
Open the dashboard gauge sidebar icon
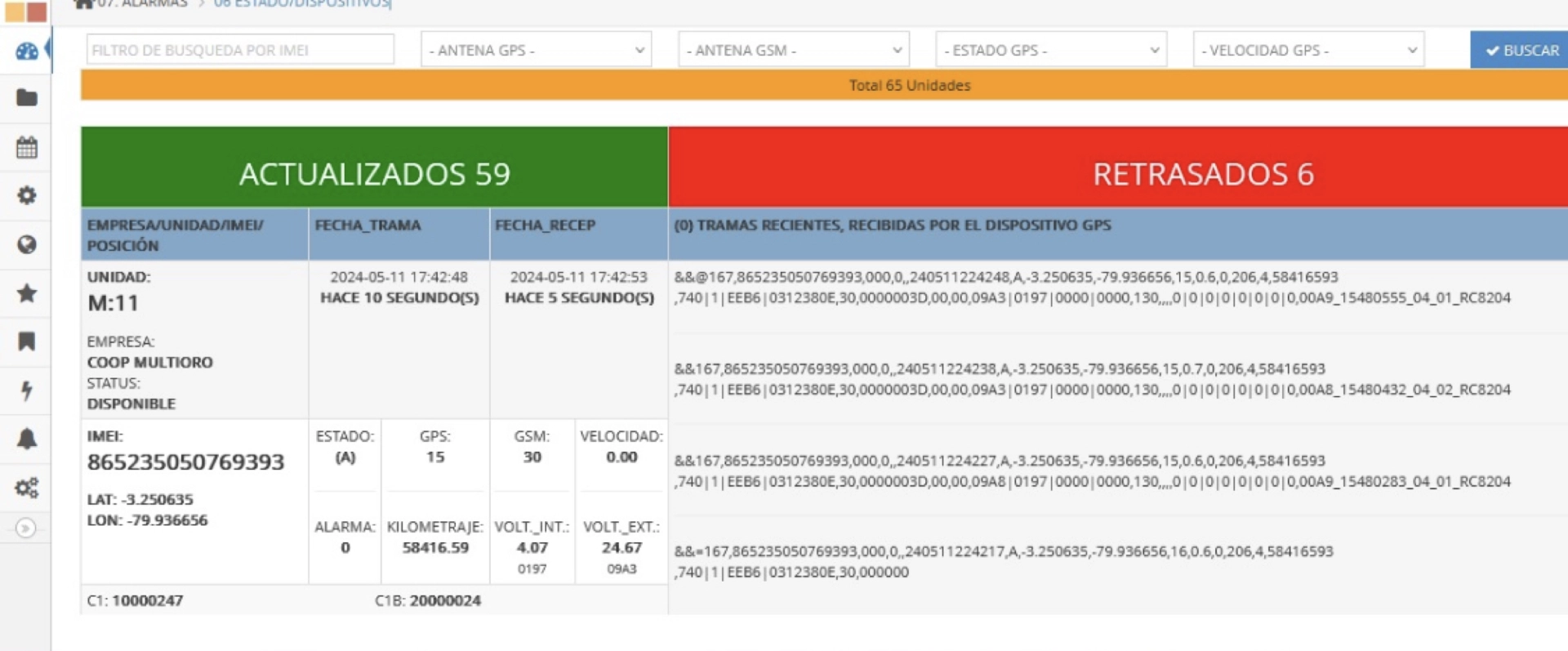[27, 51]
